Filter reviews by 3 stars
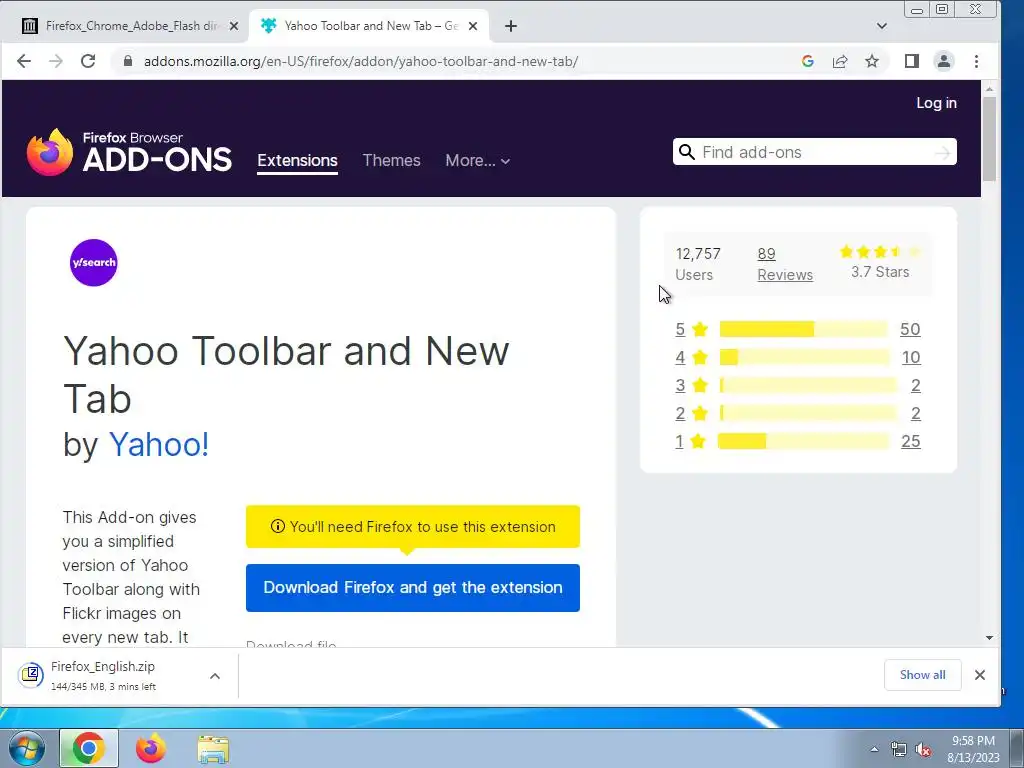 692,385
